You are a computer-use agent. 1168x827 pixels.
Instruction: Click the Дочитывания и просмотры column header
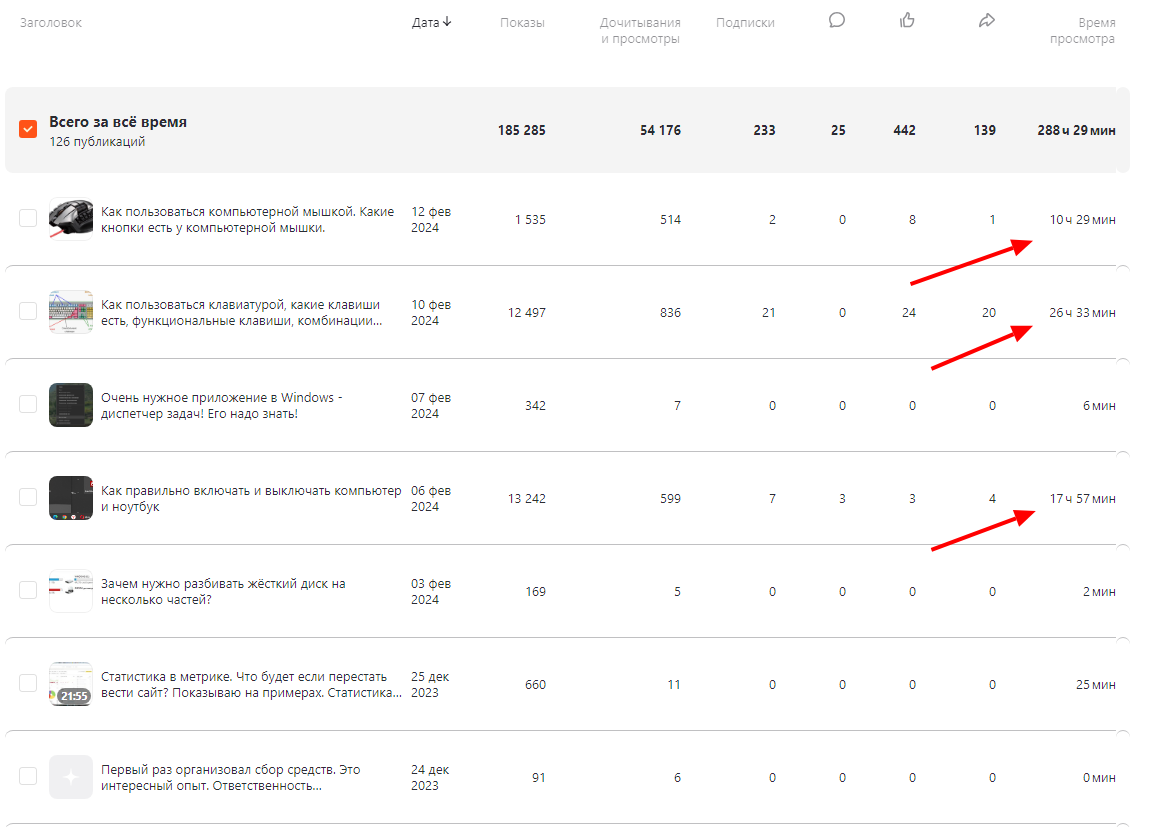click(640, 31)
